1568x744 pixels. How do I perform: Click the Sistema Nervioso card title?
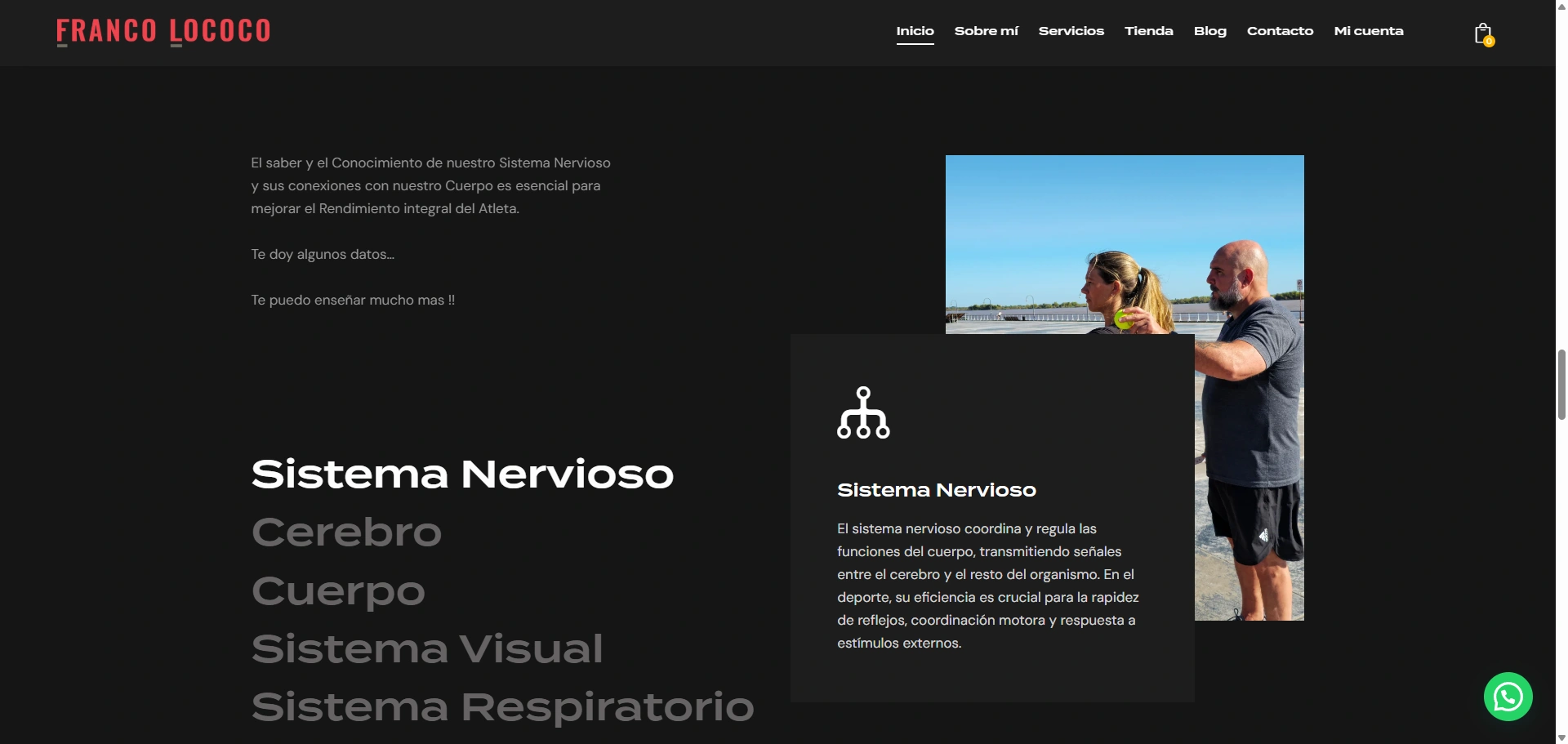936,490
